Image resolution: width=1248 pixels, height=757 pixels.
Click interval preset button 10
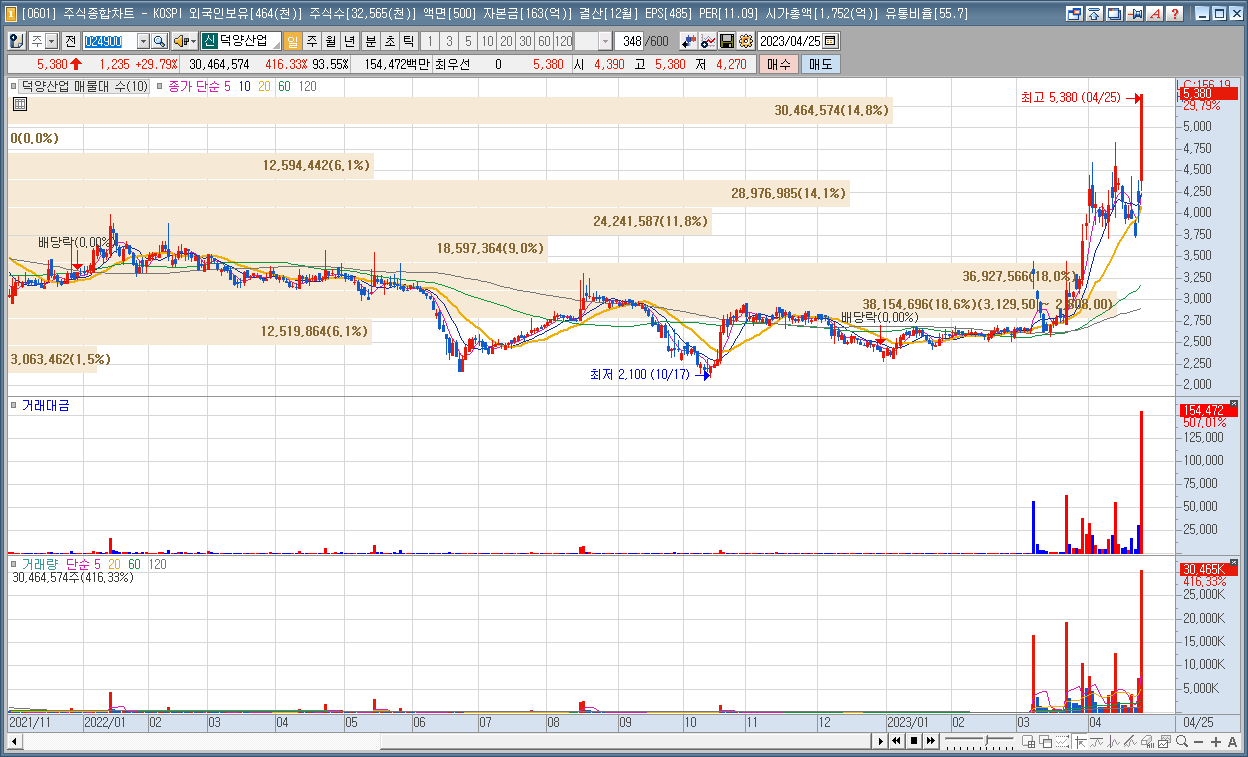(x=487, y=41)
